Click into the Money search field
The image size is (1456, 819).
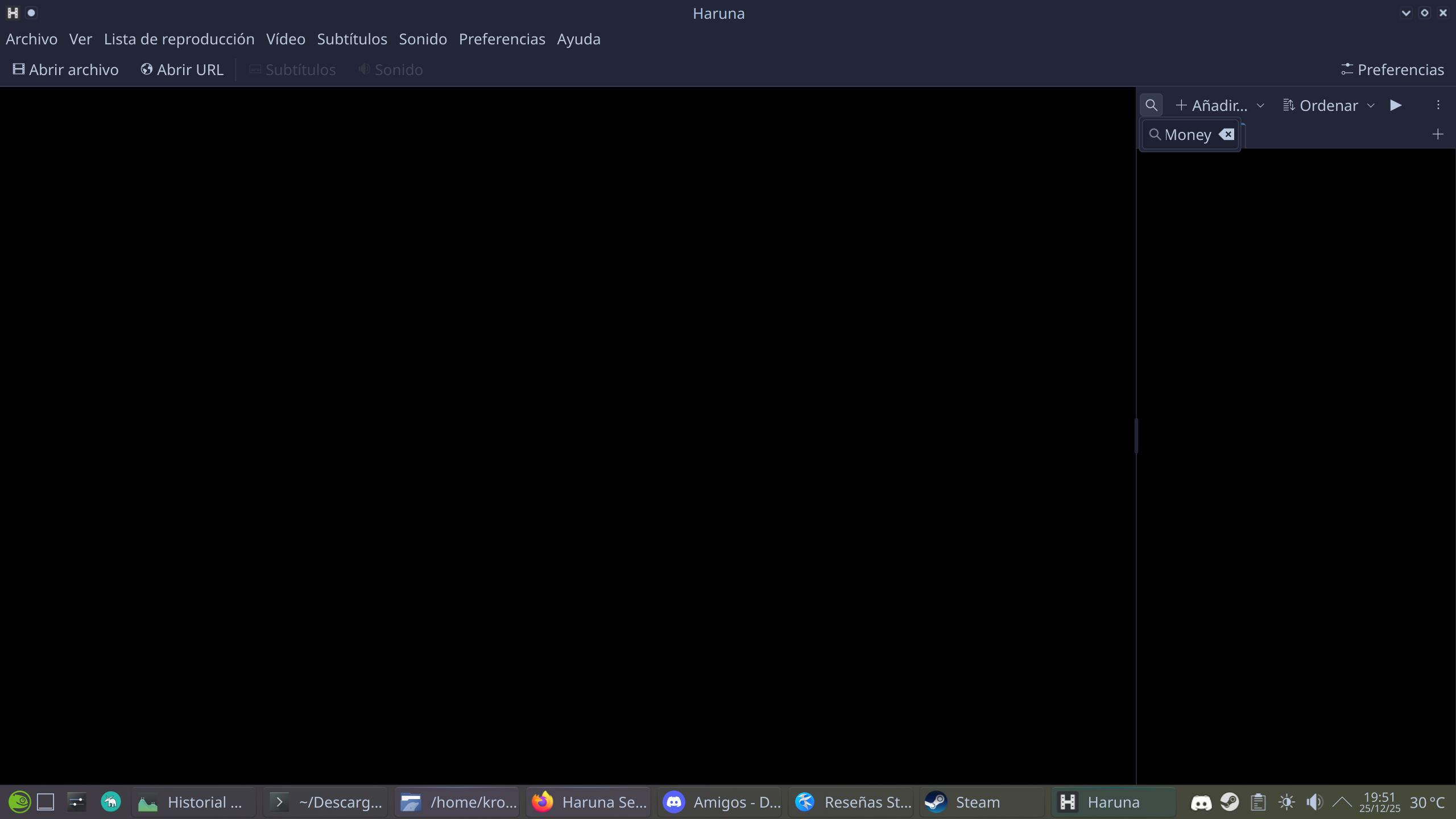(1186, 135)
